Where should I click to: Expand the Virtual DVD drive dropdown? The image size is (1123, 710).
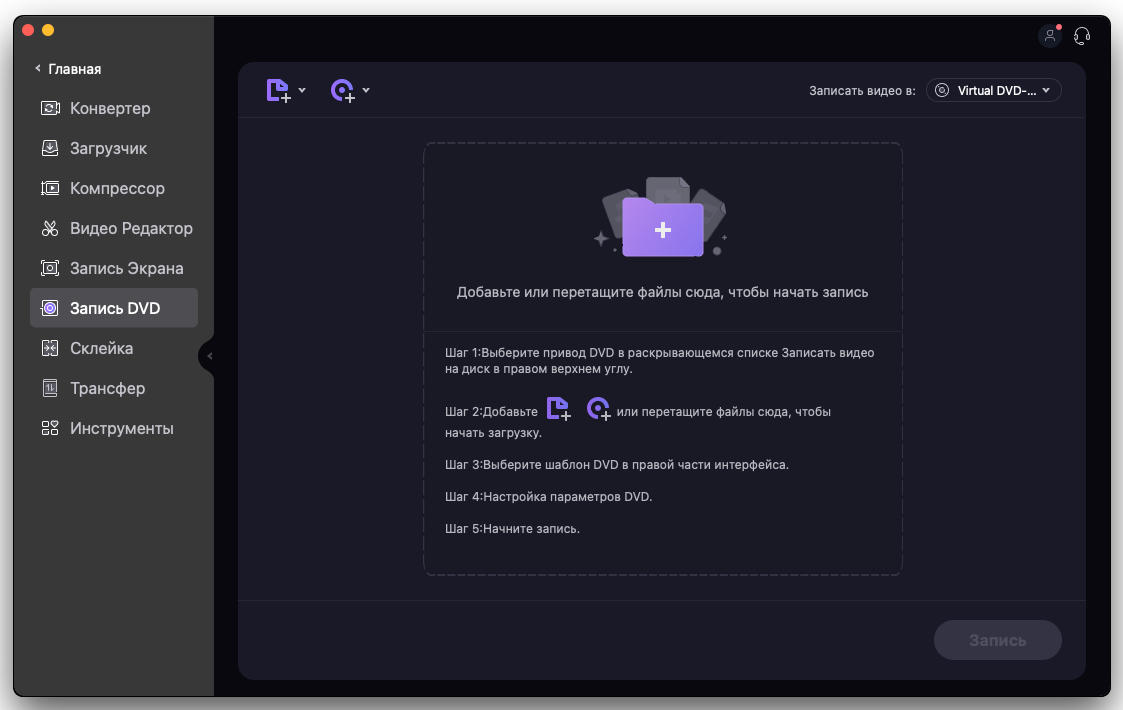point(993,90)
